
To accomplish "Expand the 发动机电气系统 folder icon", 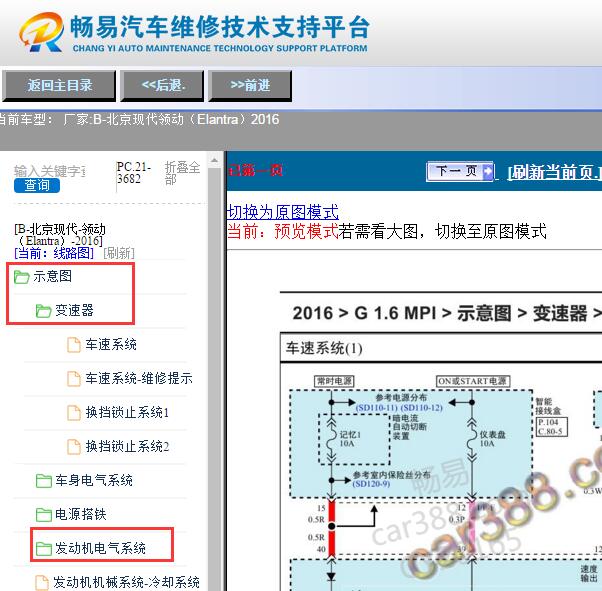I will click(43, 549).
